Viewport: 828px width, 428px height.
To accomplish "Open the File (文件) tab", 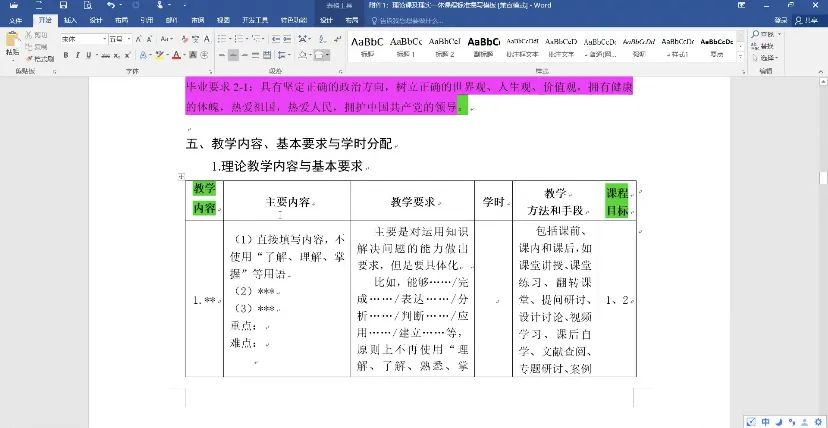I will coord(16,21).
